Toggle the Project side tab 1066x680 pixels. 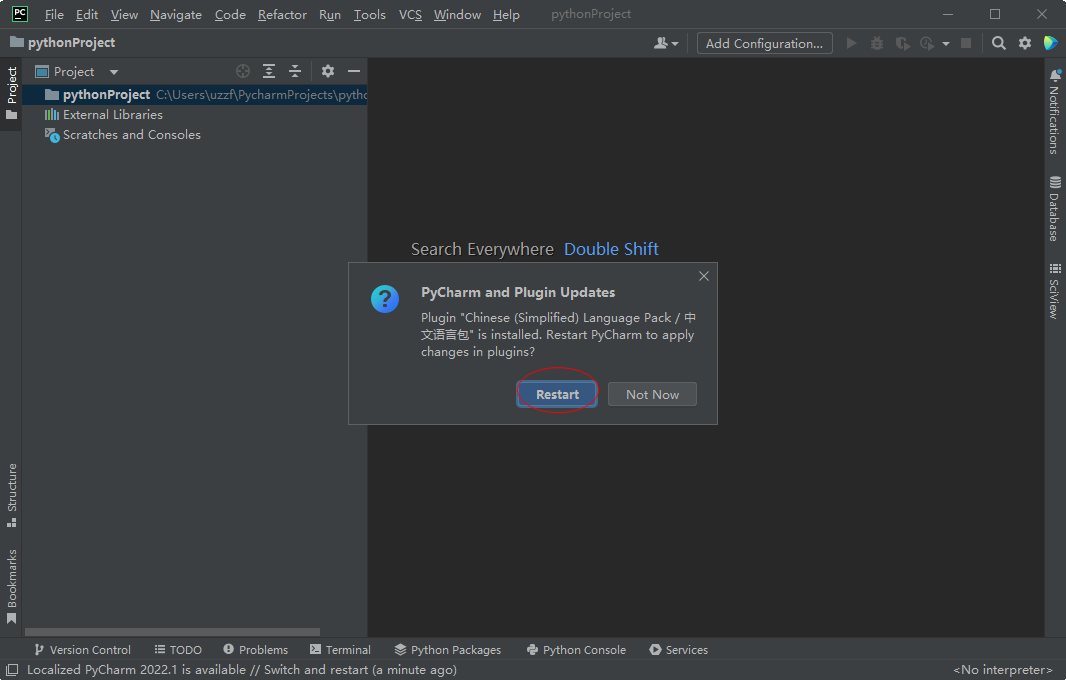click(12, 94)
